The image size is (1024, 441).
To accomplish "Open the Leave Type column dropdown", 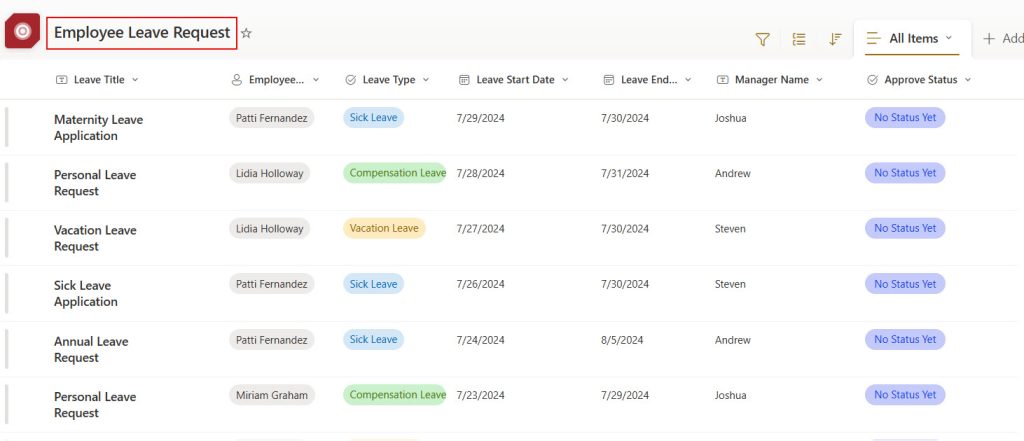I will 426,80.
